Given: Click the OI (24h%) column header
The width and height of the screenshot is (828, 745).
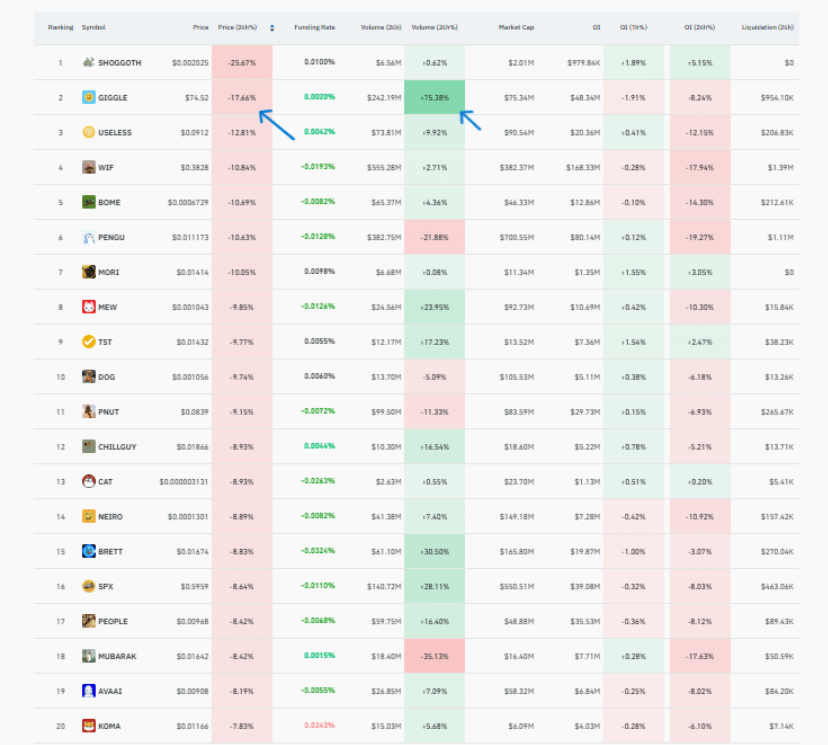Looking at the screenshot, I should [701, 27].
